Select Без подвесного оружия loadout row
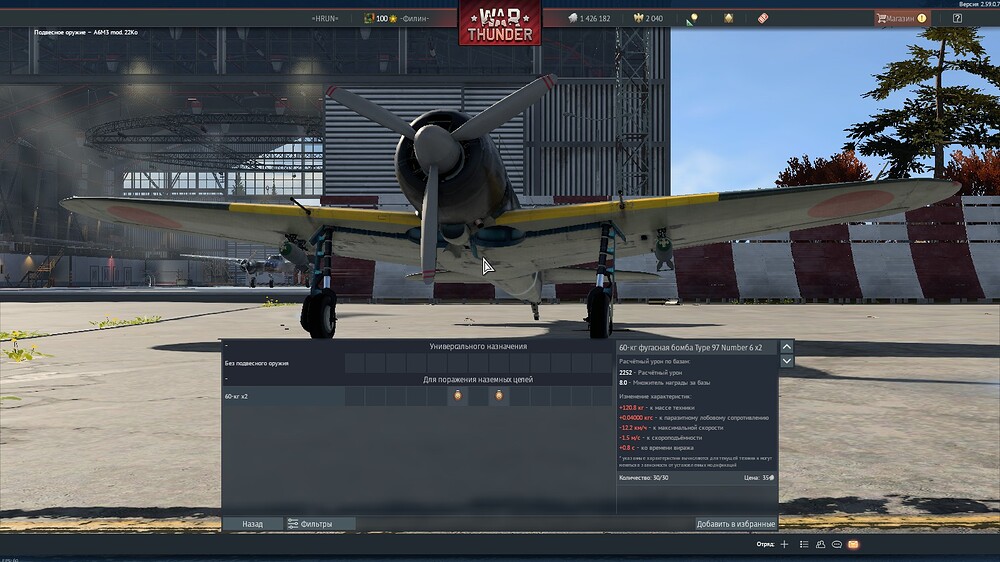 pos(417,363)
